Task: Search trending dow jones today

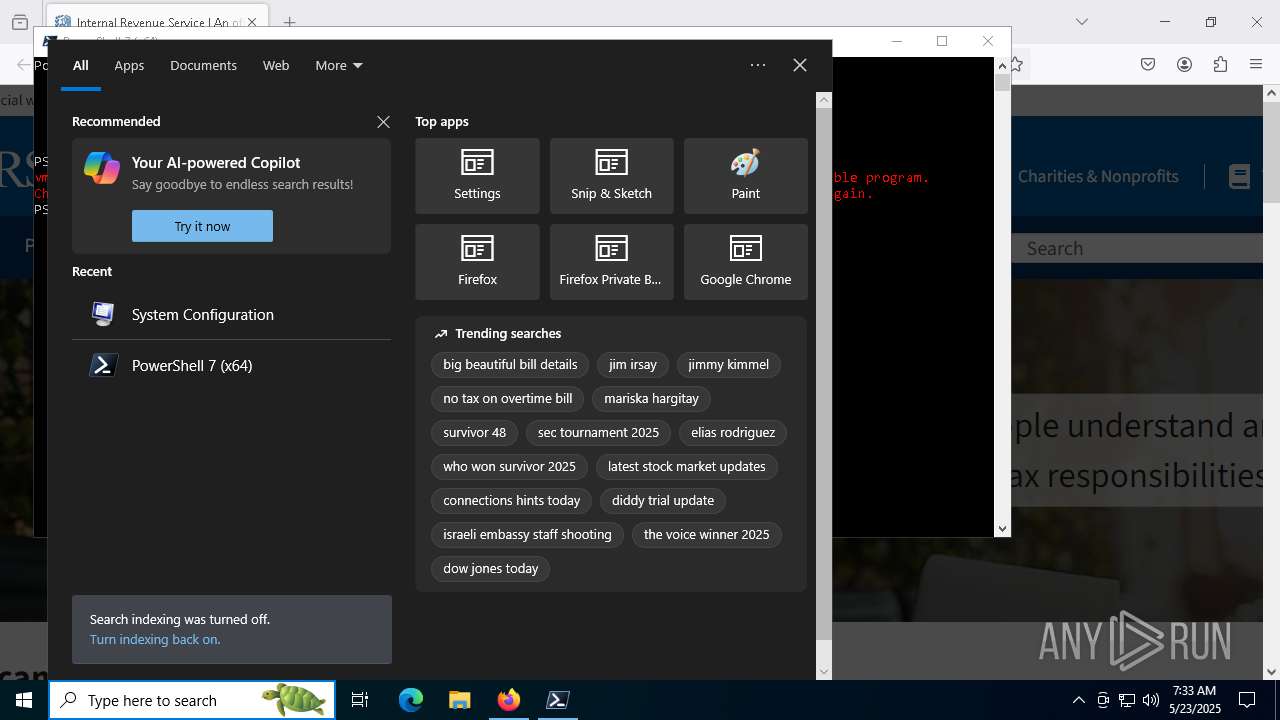Action: [x=490, y=569]
